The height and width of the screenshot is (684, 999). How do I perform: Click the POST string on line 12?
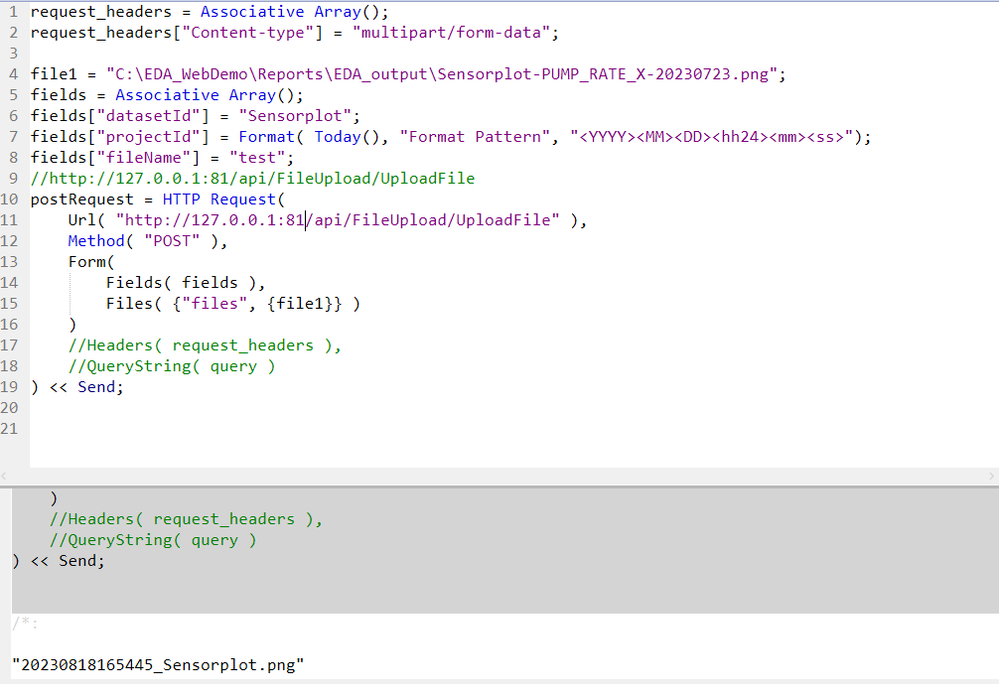171,240
